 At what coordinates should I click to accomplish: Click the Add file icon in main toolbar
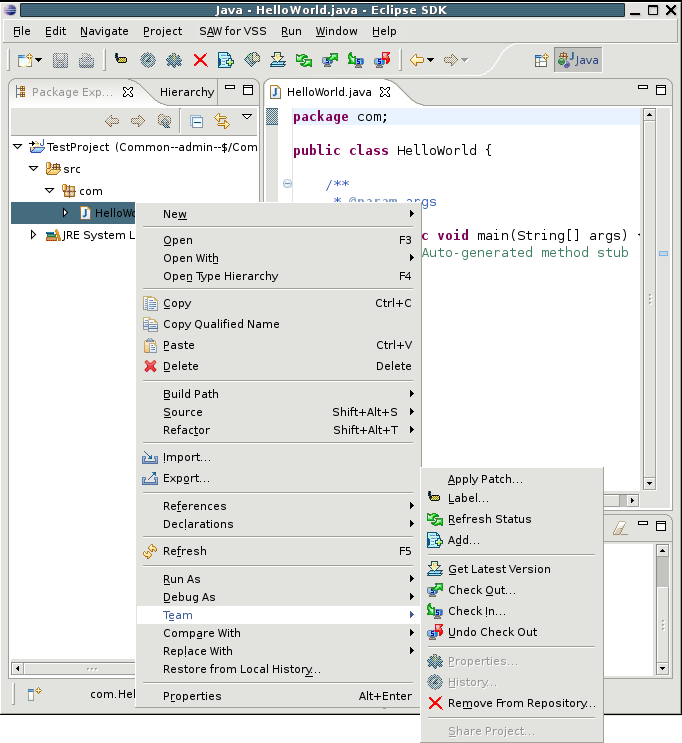click(x=226, y=60)
